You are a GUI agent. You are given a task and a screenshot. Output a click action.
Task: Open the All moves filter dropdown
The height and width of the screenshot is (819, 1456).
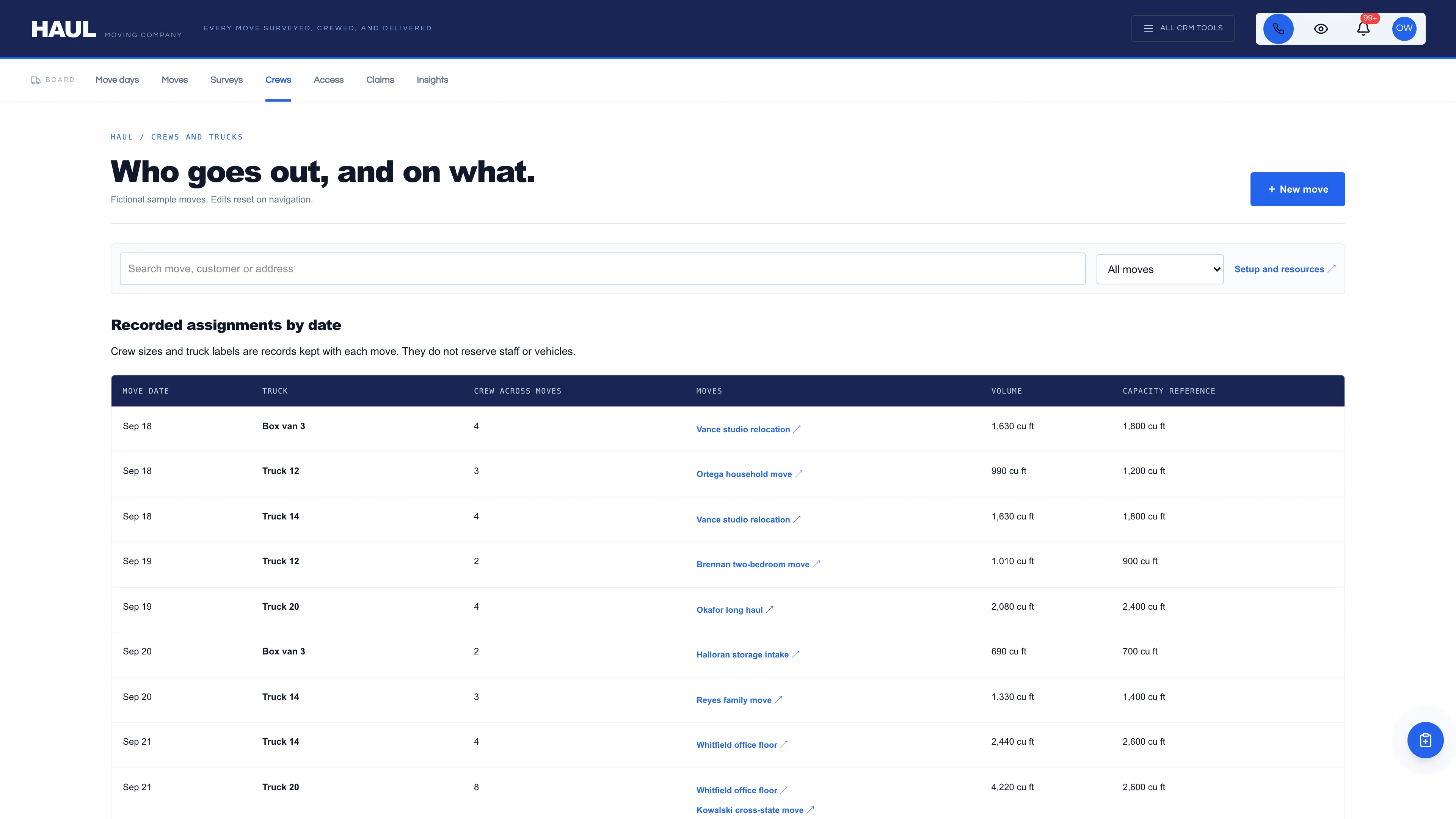(1160, 269)
